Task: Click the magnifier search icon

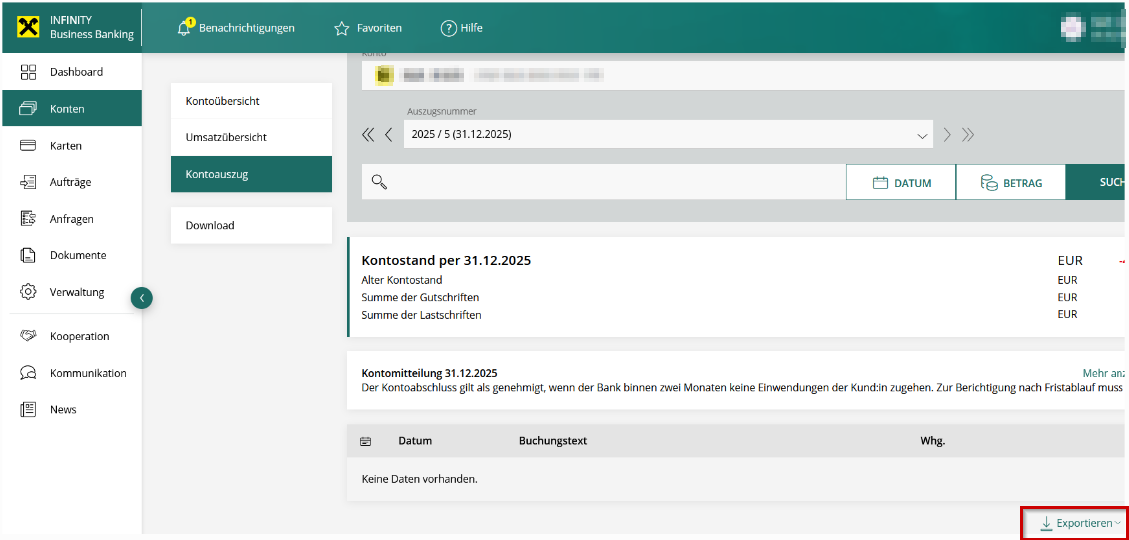Action: [379, 182]
